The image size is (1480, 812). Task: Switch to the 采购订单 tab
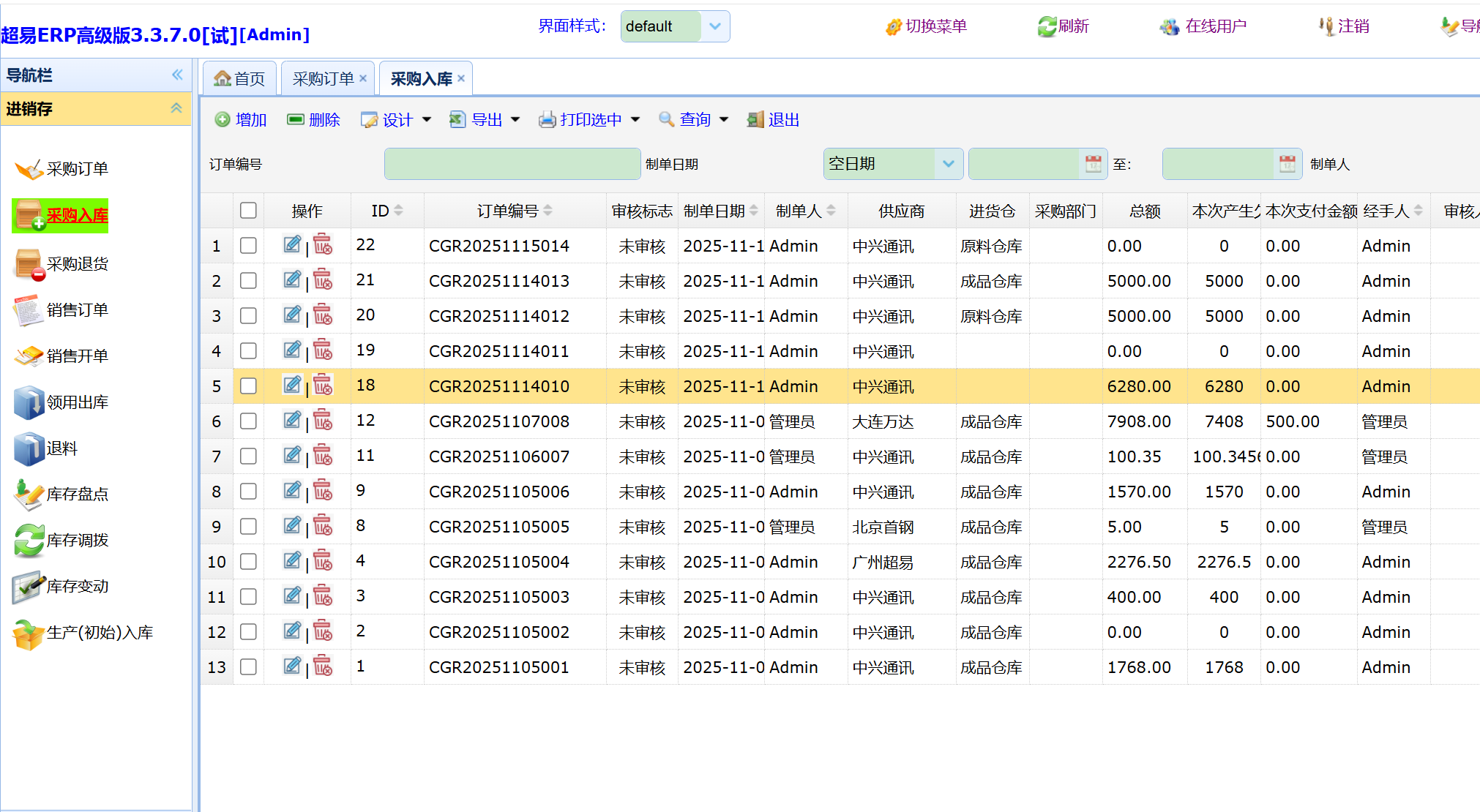point(323,79)
